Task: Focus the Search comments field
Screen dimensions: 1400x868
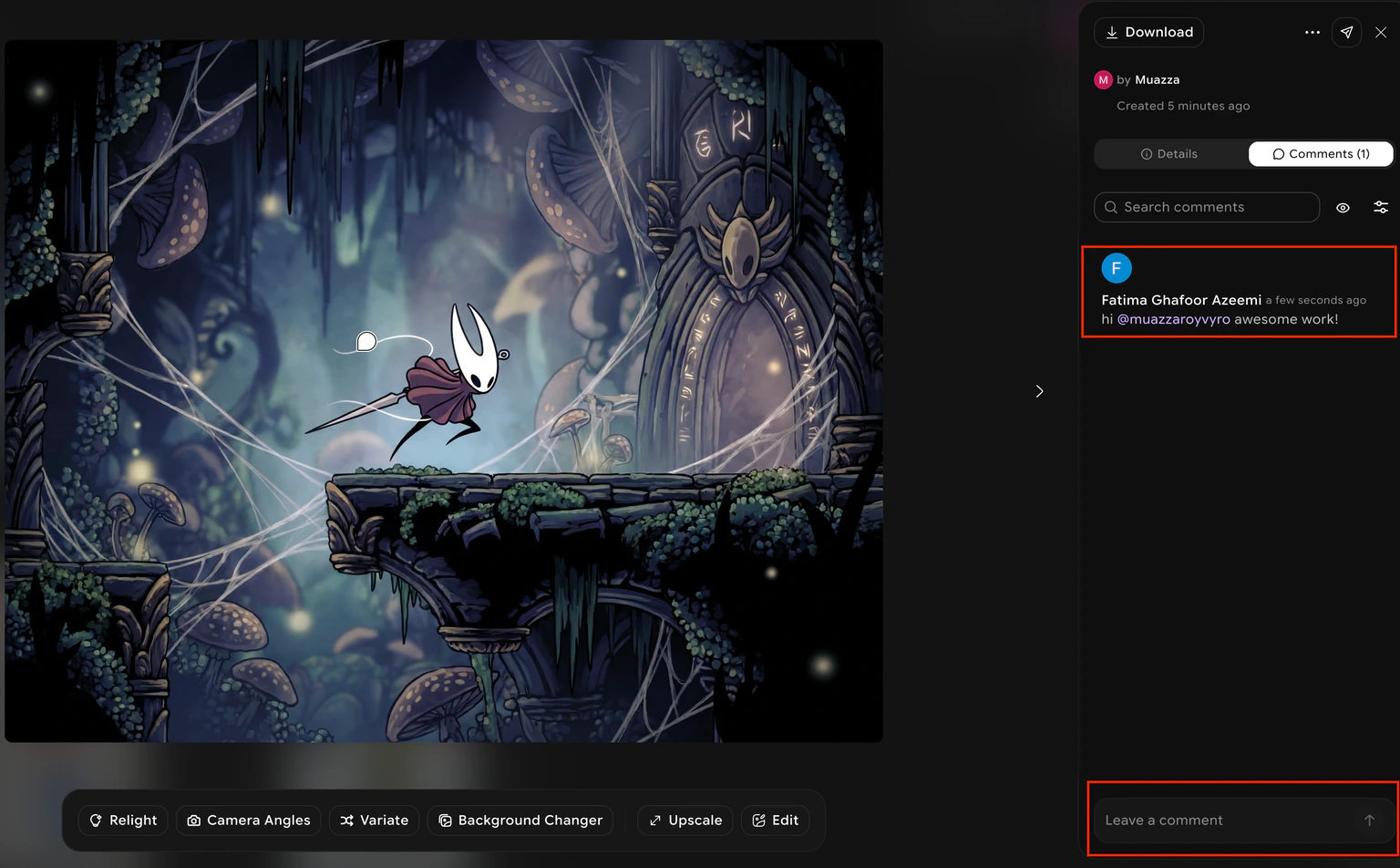Action: pyautogui.click(x=1207, y=207)
